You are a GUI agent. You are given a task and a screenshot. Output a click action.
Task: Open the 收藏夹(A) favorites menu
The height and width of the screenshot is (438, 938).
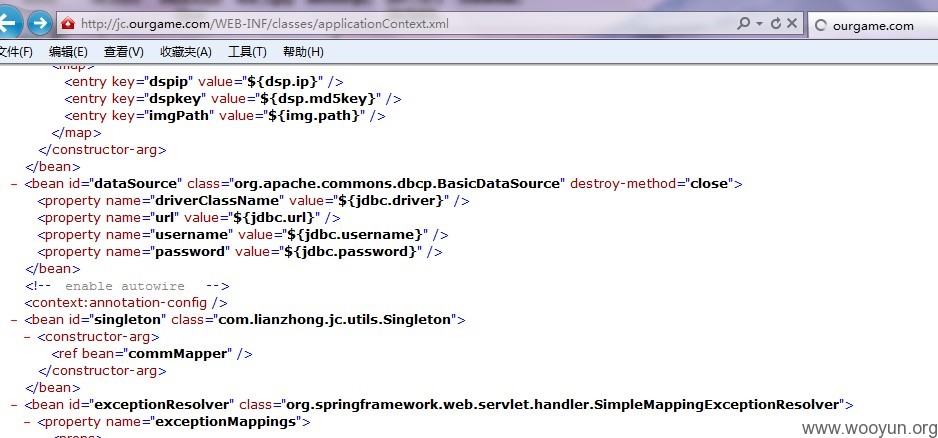tap(185, 52)
